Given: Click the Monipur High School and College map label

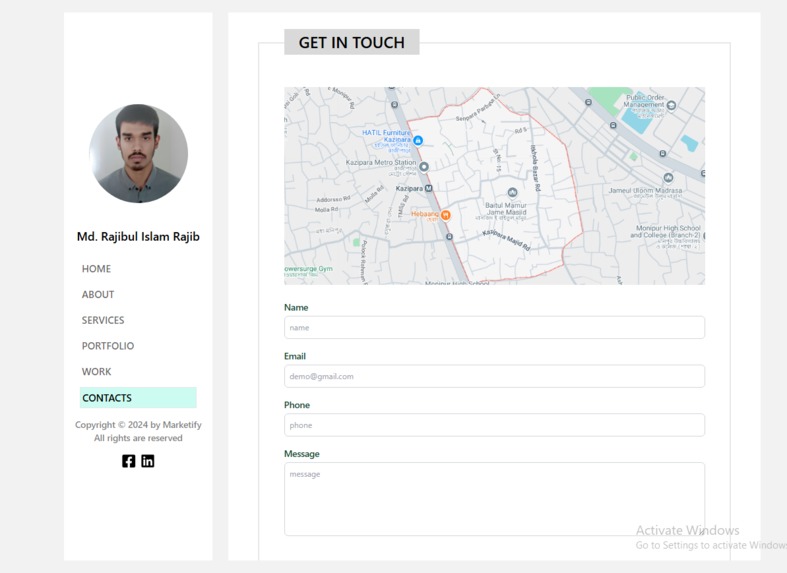Looking at the screenshot, I should tap(667, 235).
